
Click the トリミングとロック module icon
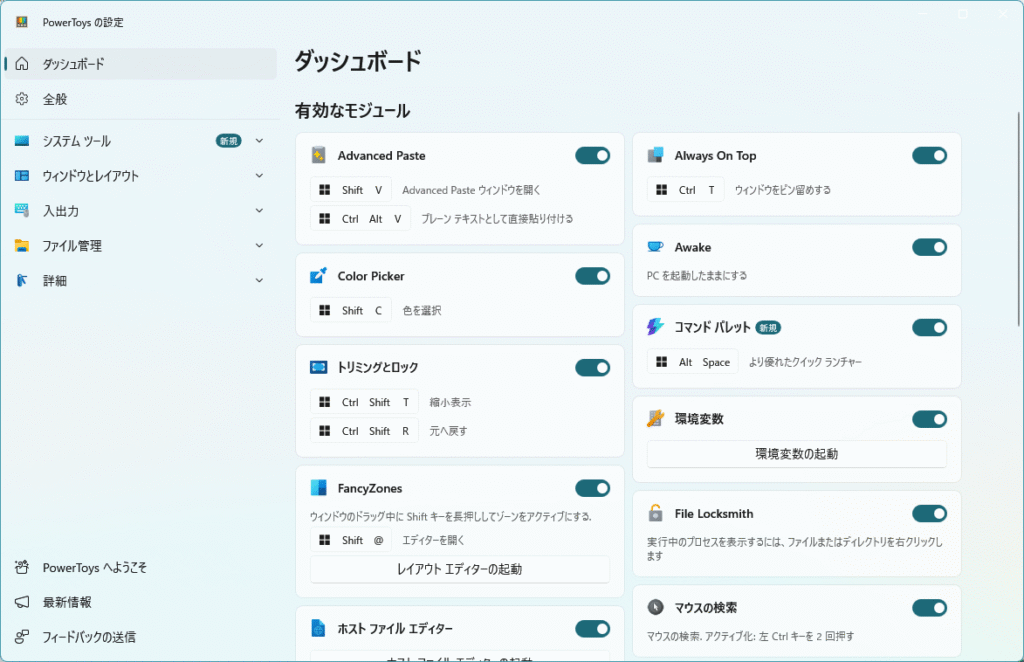(x=318, y=367)
